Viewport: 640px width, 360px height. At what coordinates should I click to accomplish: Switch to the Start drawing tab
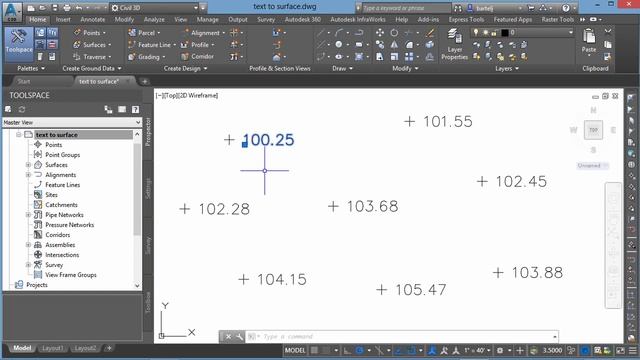point(24,81)
